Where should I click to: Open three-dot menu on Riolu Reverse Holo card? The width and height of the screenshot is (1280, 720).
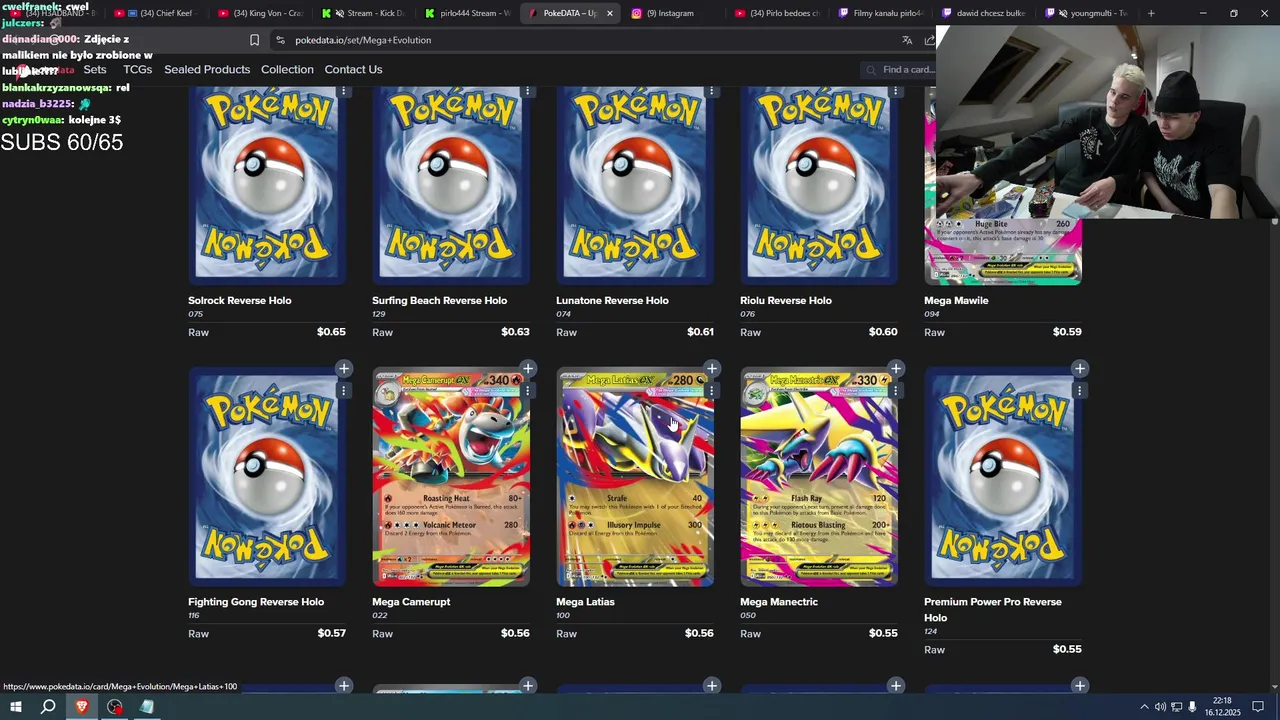896,91
